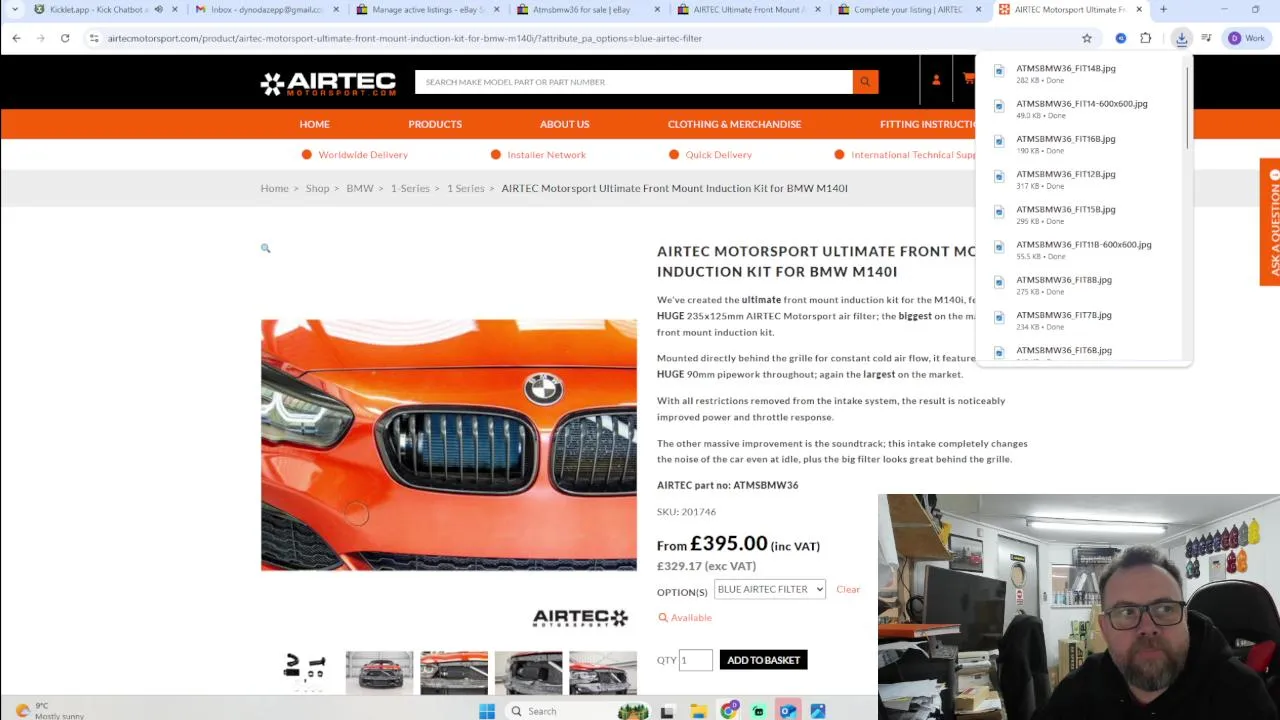Viewport: 1280px width, 720px height.
Task: Open the Installer Network link
Action: tap(546, 155)
